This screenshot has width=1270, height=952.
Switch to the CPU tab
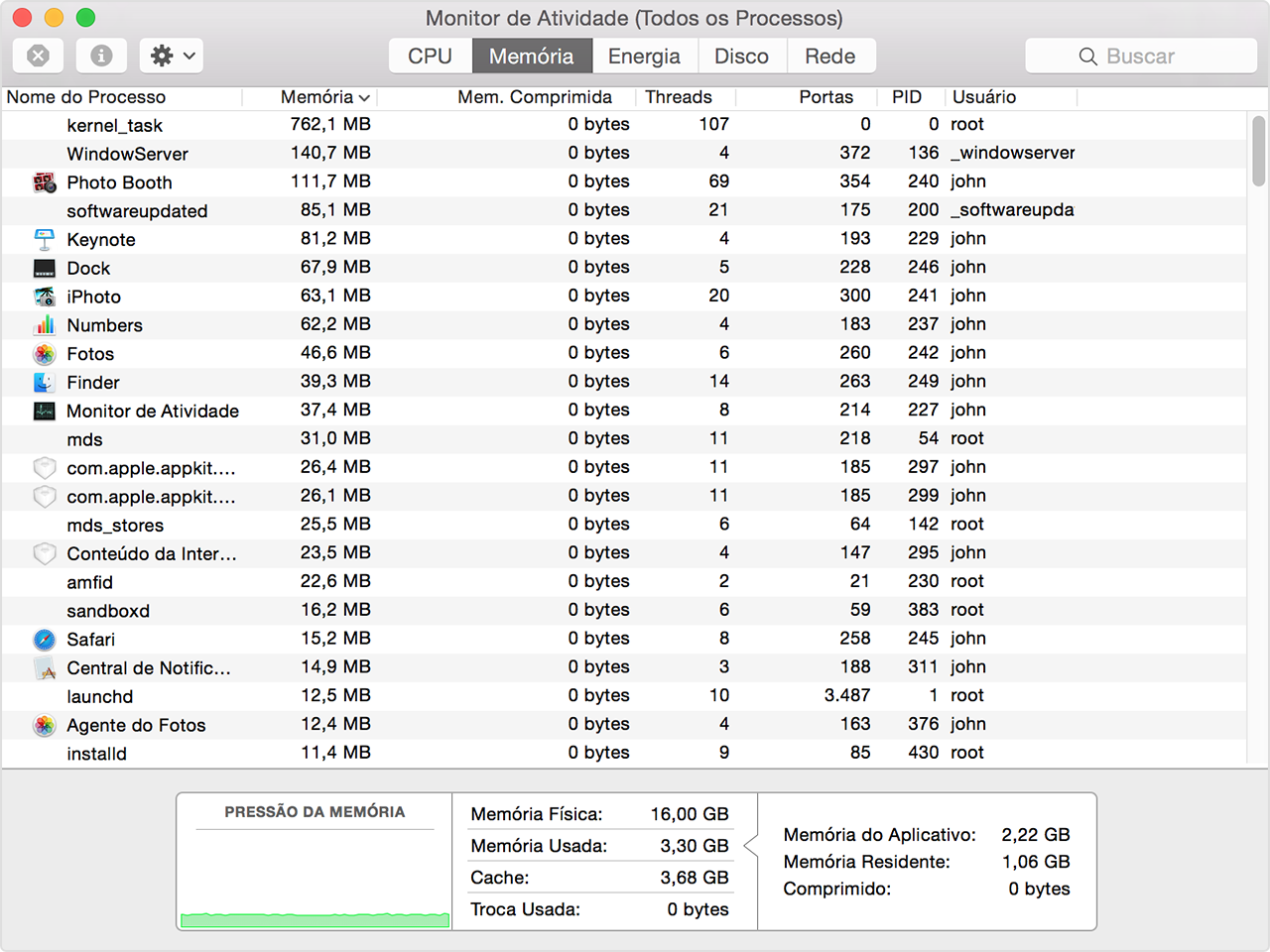point(430,56)
